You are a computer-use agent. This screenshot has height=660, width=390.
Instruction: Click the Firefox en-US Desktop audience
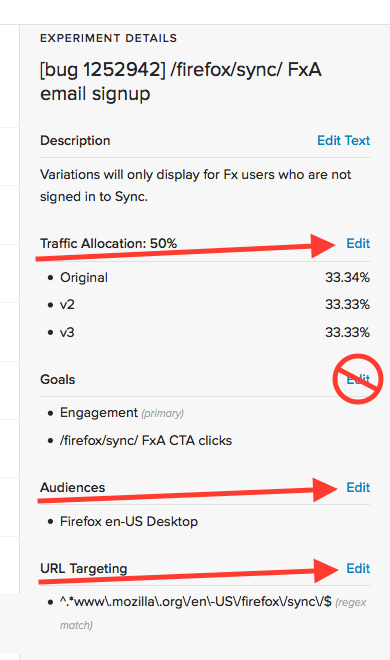click(x=129, y=522)
